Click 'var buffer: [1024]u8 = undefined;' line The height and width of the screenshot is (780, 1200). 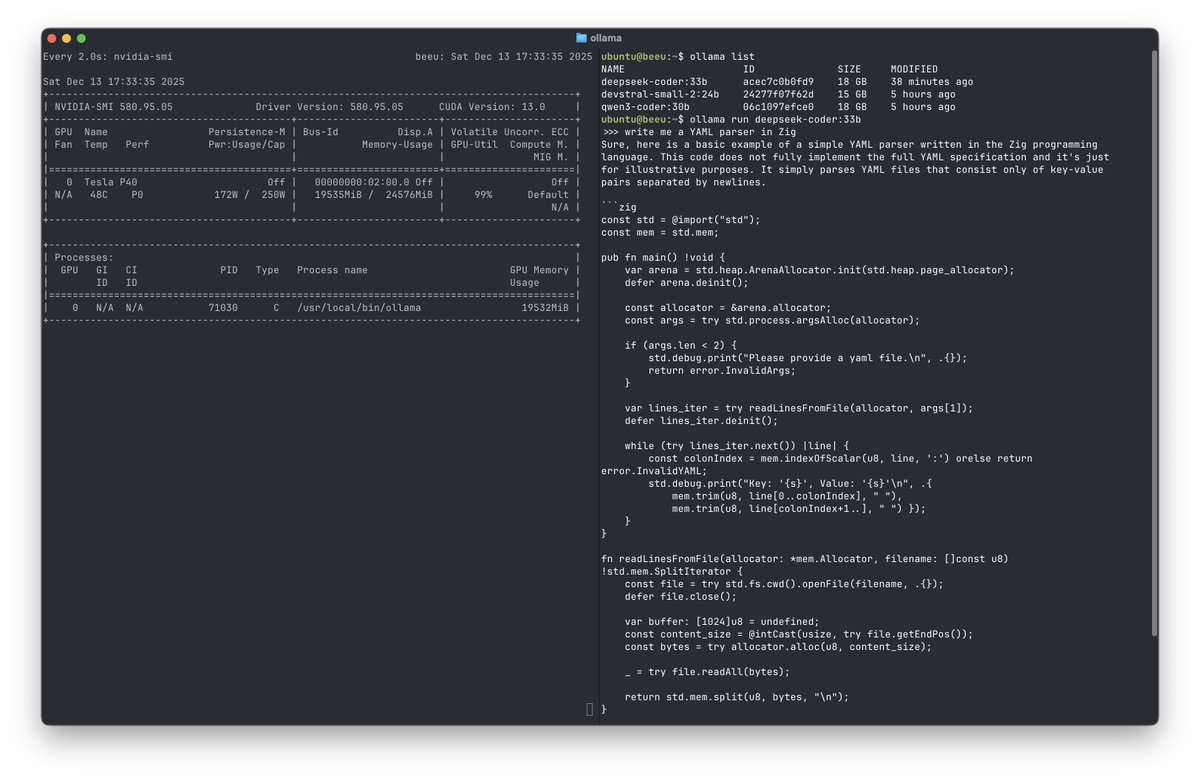click(x=722, y=621)
